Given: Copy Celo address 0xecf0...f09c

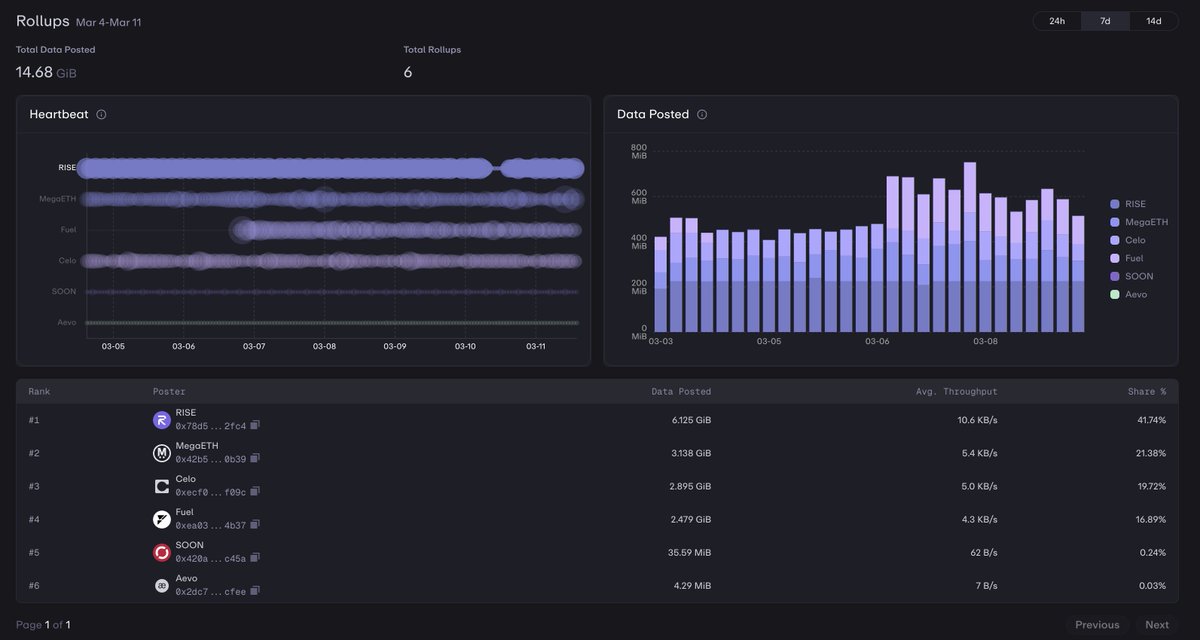Looking at the screenshot, I should tap(255, 492).
